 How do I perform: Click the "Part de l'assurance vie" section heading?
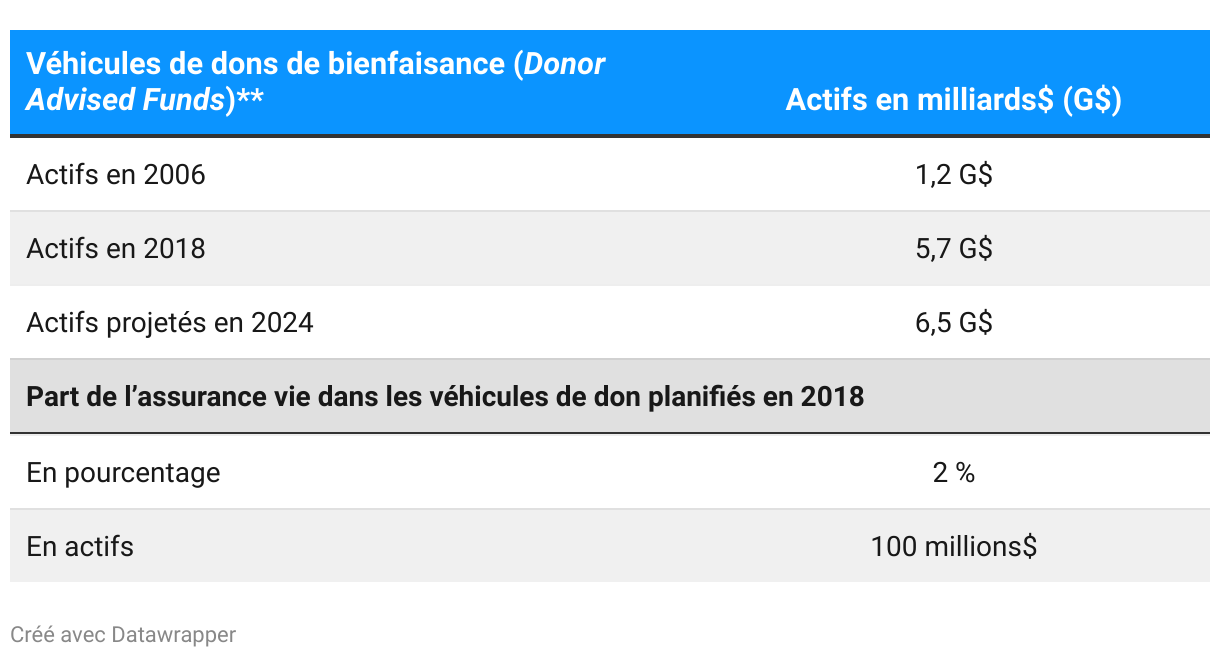(445, 397)
